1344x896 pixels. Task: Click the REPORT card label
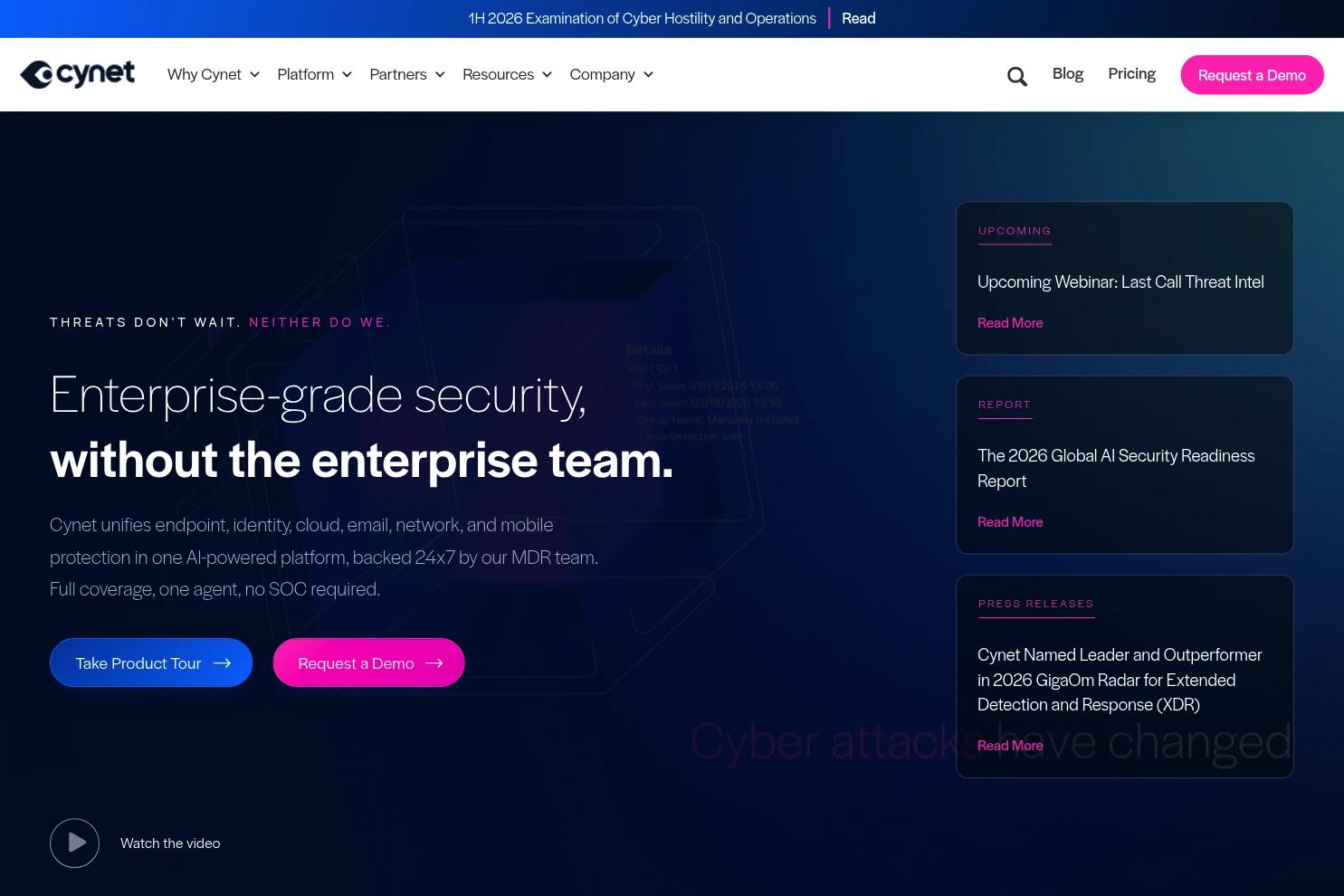click(1005, 405)
